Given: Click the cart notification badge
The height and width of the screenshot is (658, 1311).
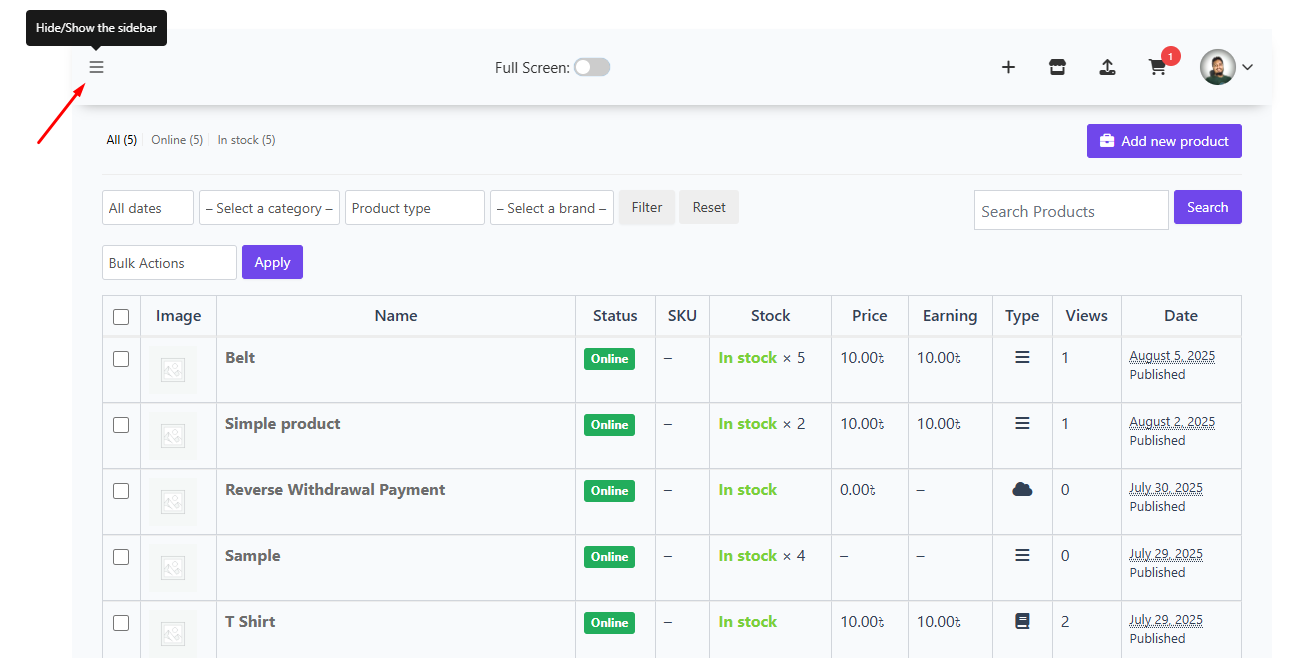Looking at the screenshot, I should pyautogui.click(x=1170, y=56).
